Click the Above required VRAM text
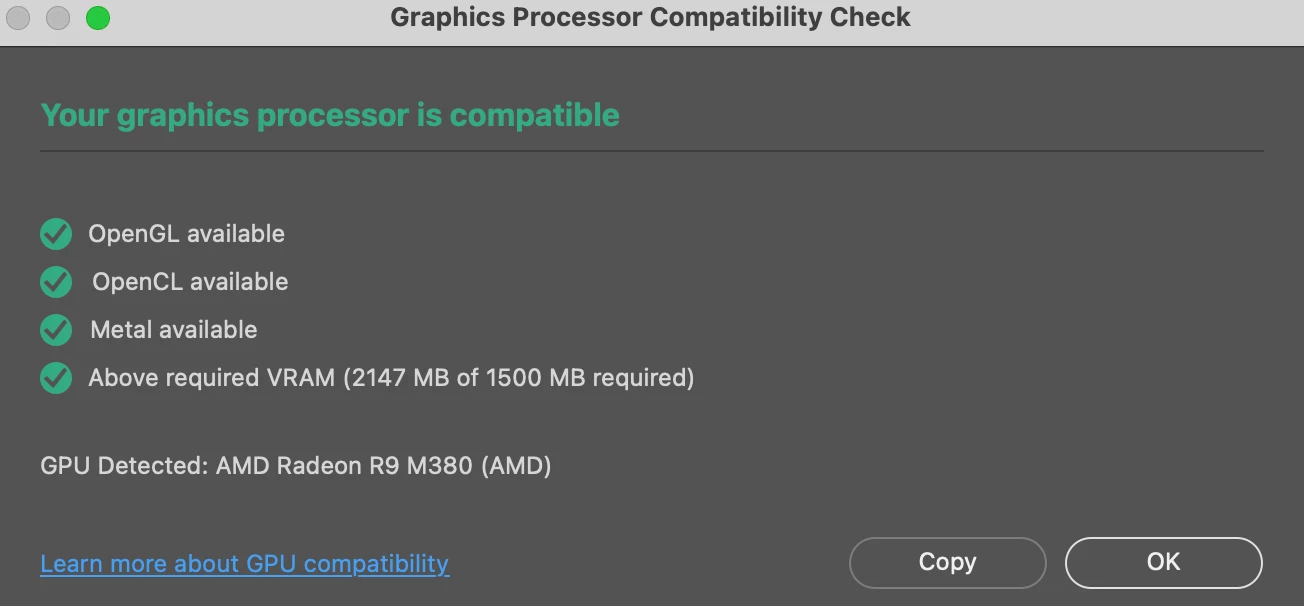 point(211,378)
